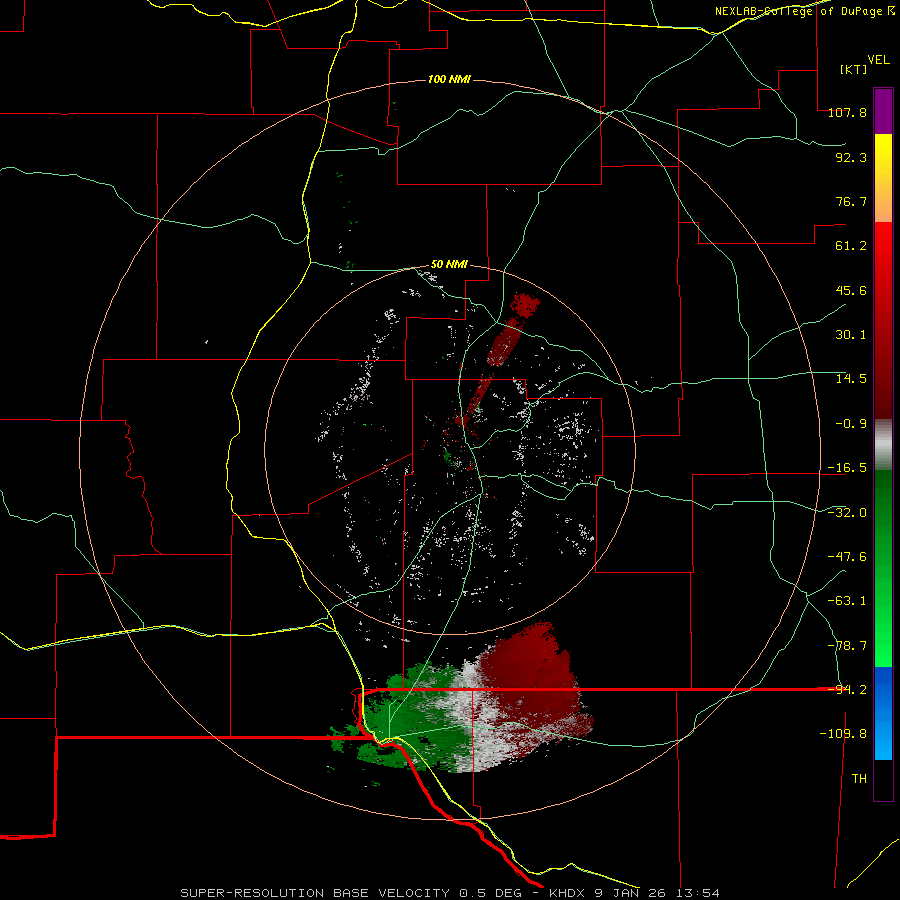The height and width of the screenshot is (900, 900).
Task: Click the 100 NMI range ring label
Action: tap(449, 79)
